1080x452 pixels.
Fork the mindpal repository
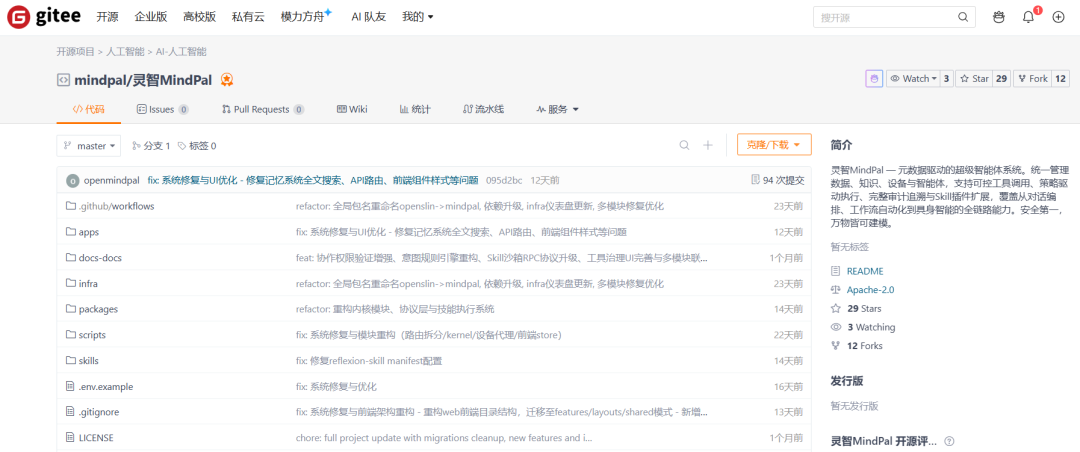pos(1032,79)
